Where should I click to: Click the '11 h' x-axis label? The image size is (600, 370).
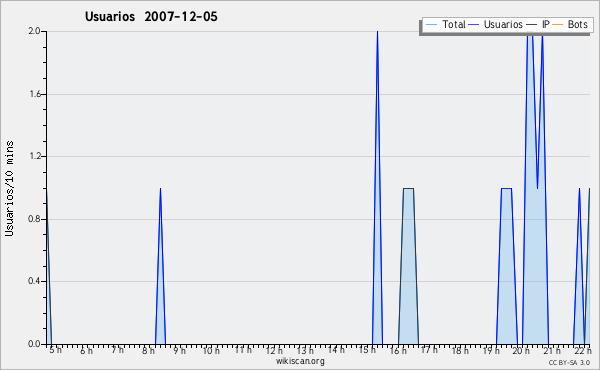tap(243, 350)
